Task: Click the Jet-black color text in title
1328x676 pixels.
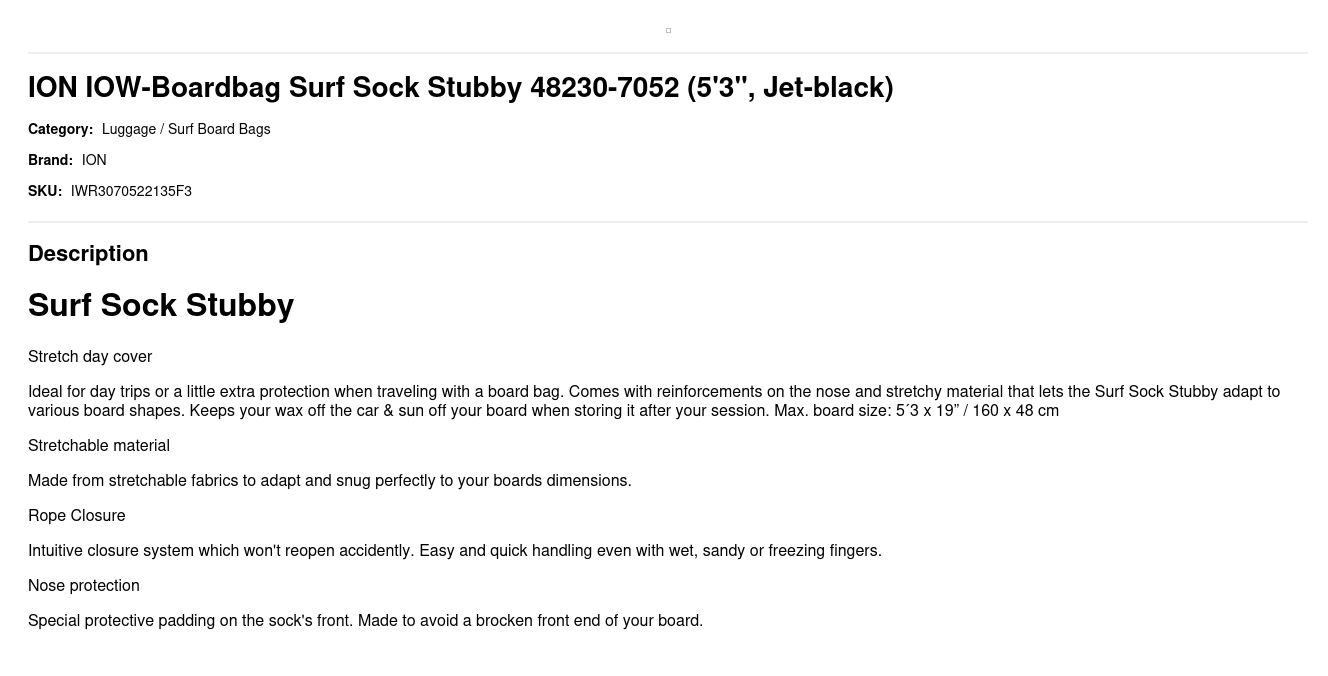Action: click(822, 87)
